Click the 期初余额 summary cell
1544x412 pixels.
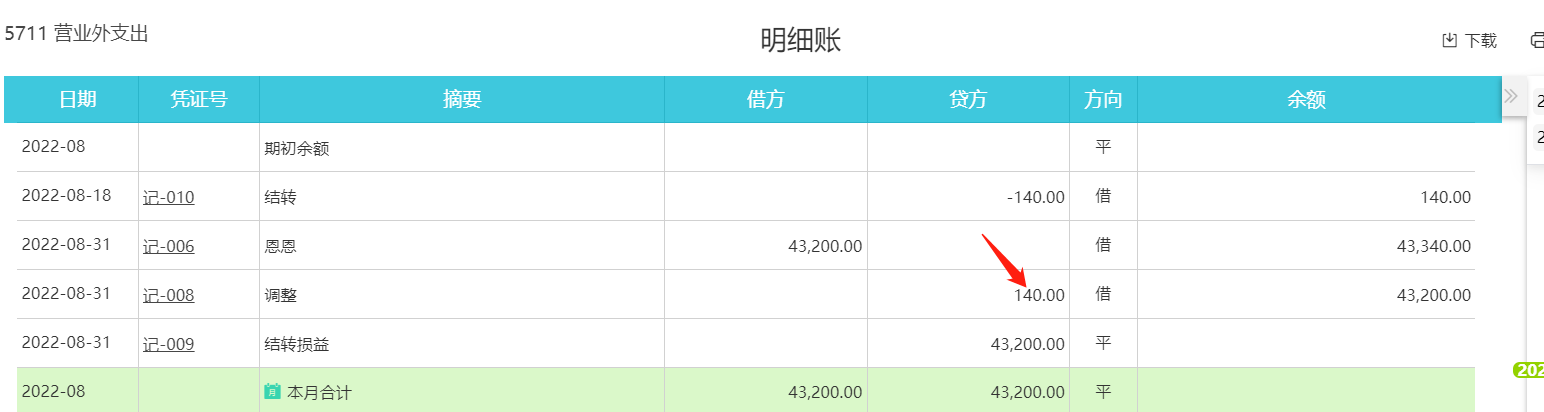[x=296, y=149]
